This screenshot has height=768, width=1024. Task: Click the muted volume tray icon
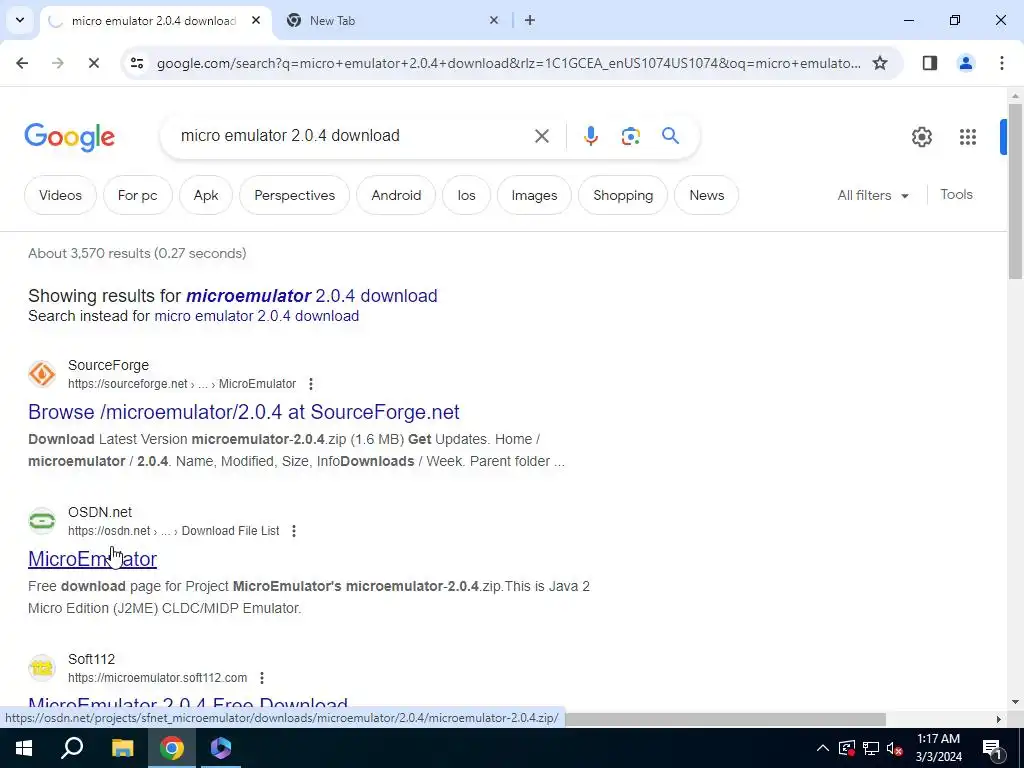895,748
